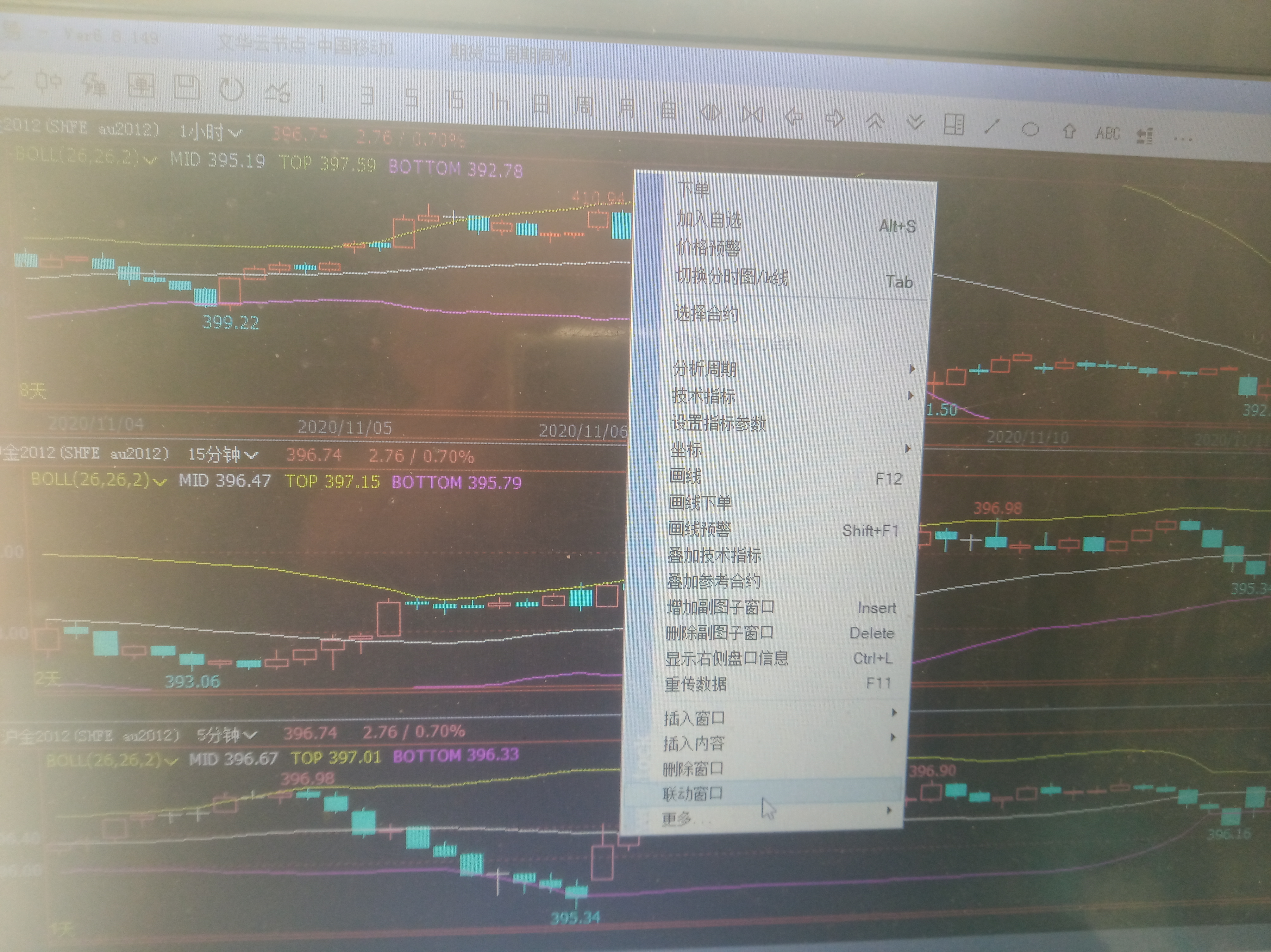Screen dimensions: 1271x952
Task: Click the double up chevron icon
Action: click(x=875, y=121)
